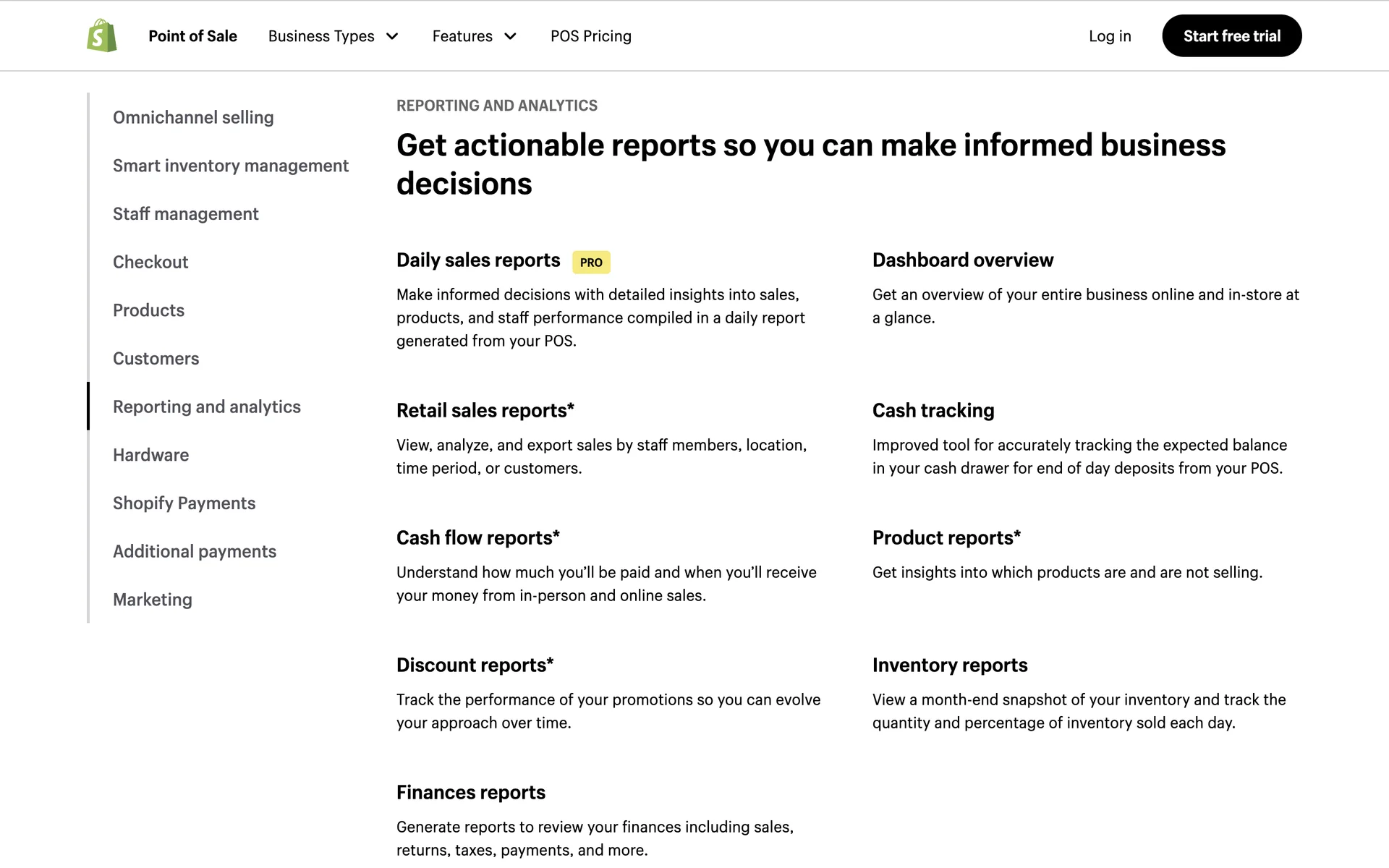Open the Marketing sidebar link
This screenshot has width=1389, height=868.
152,600
